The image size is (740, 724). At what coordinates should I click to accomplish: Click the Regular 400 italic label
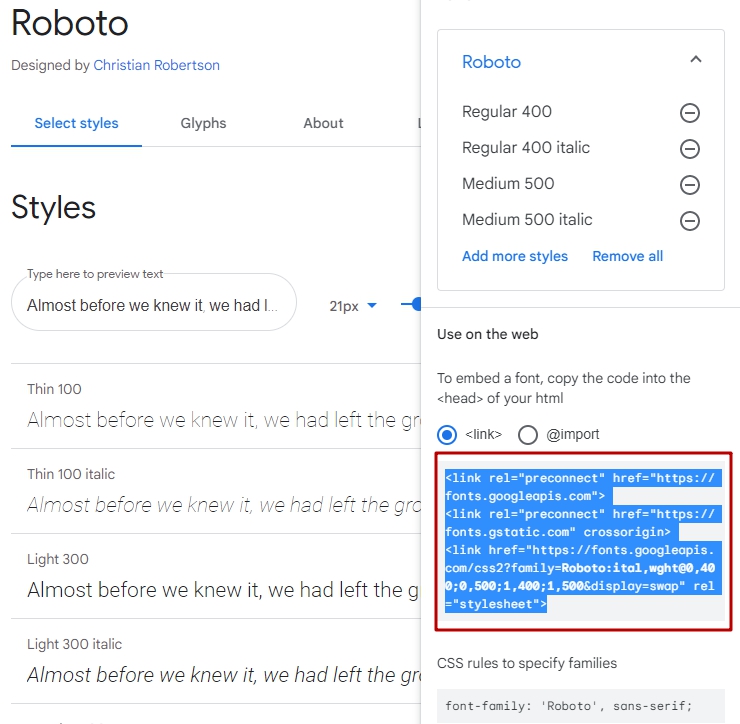pos(526,148)
